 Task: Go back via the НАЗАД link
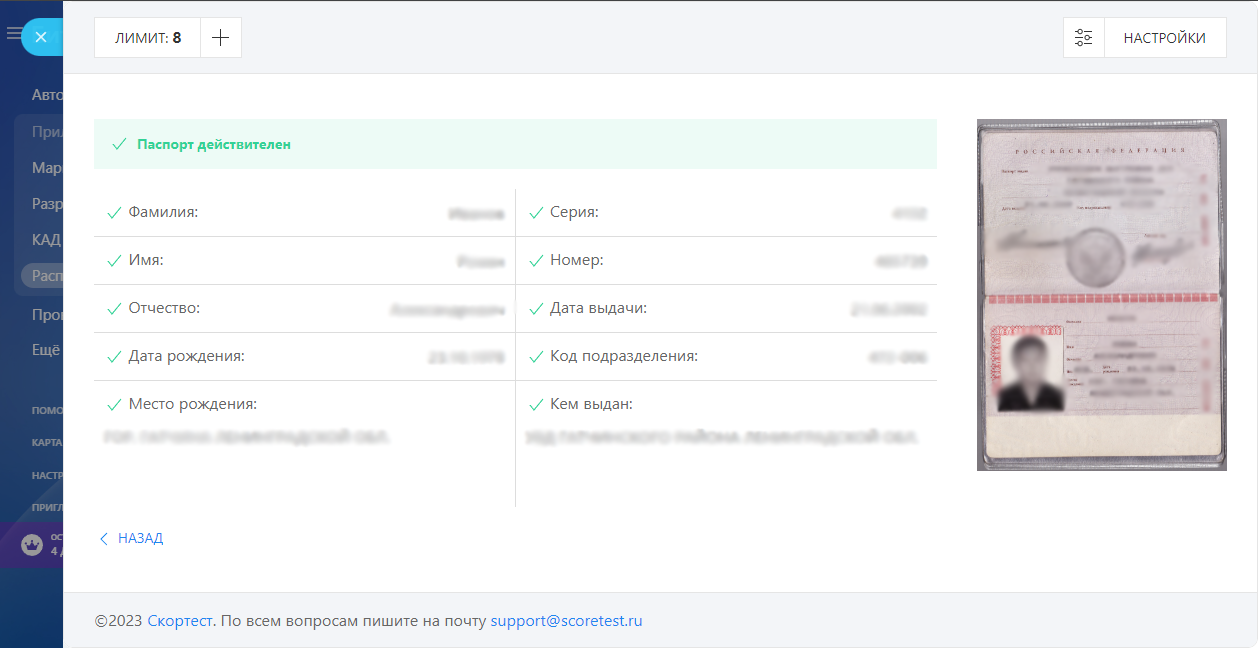(140, 538)
